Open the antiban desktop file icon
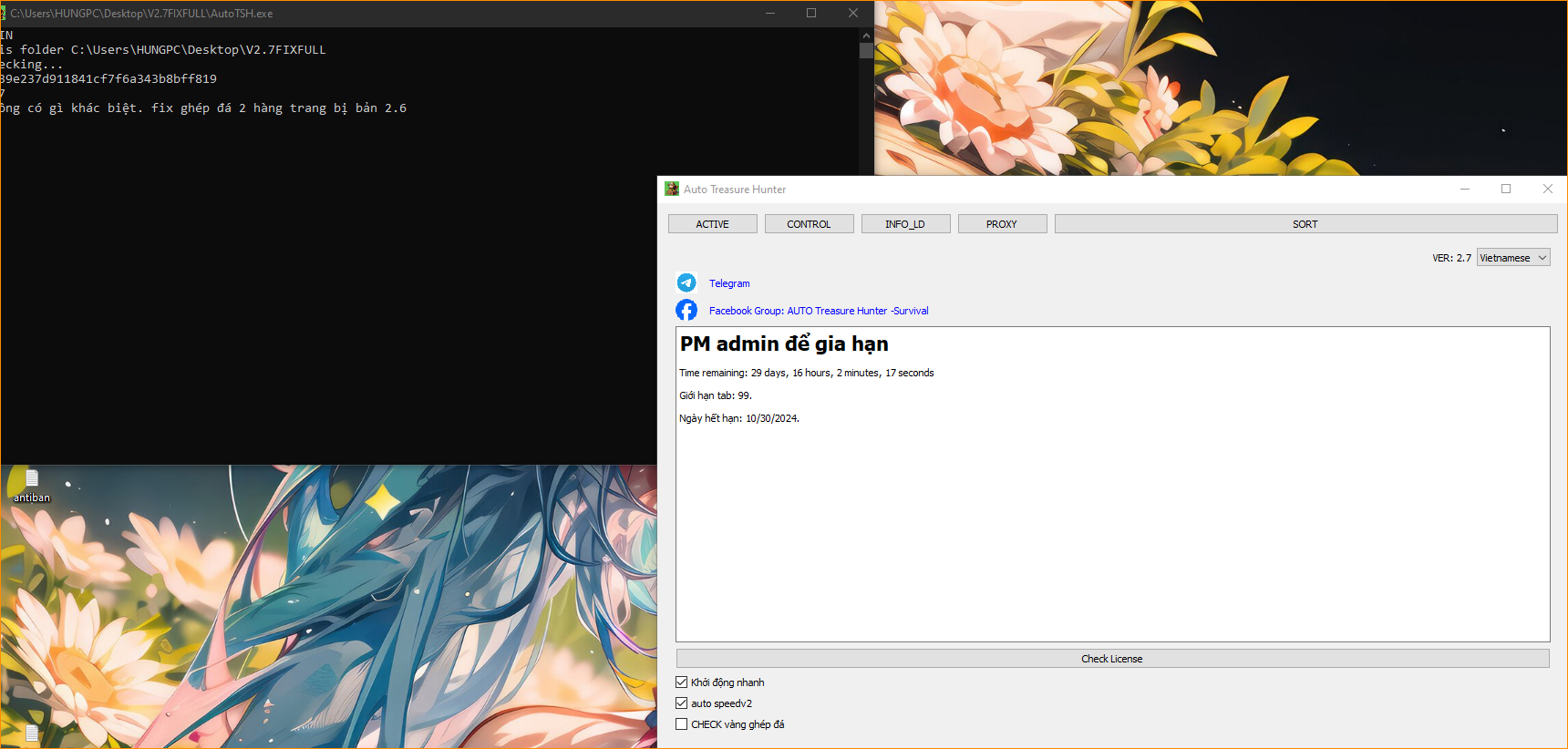 click(x=32, y=479)
